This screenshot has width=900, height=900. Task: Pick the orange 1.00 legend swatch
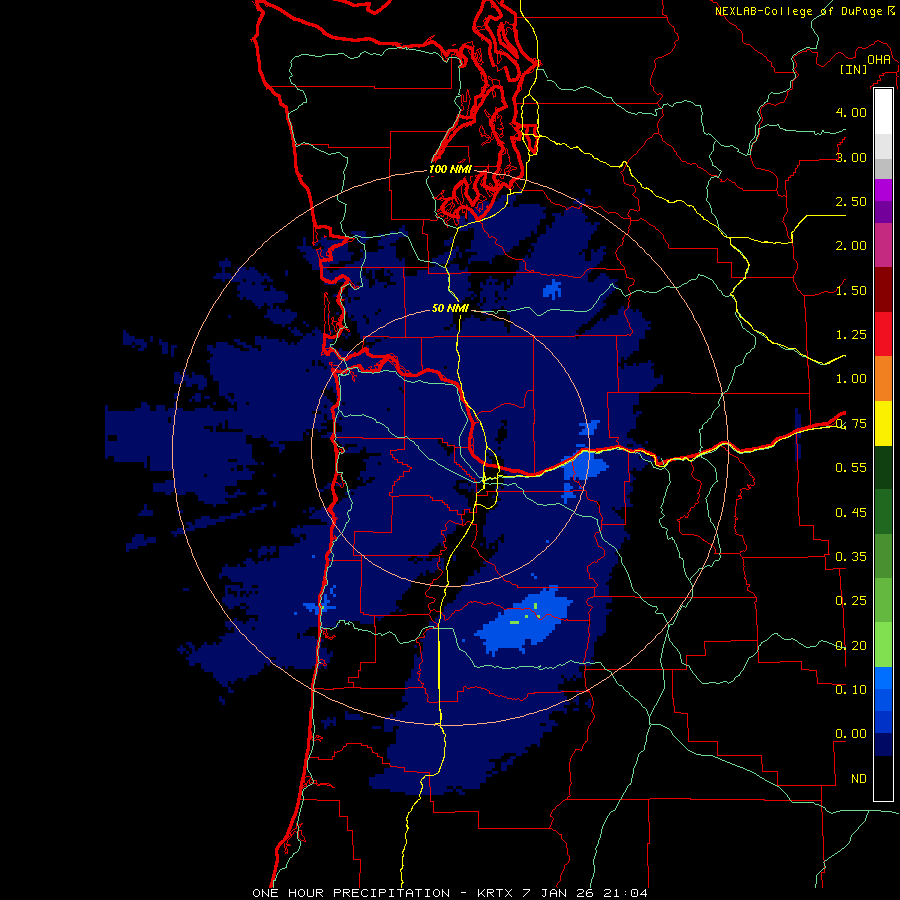pos(883,378)
